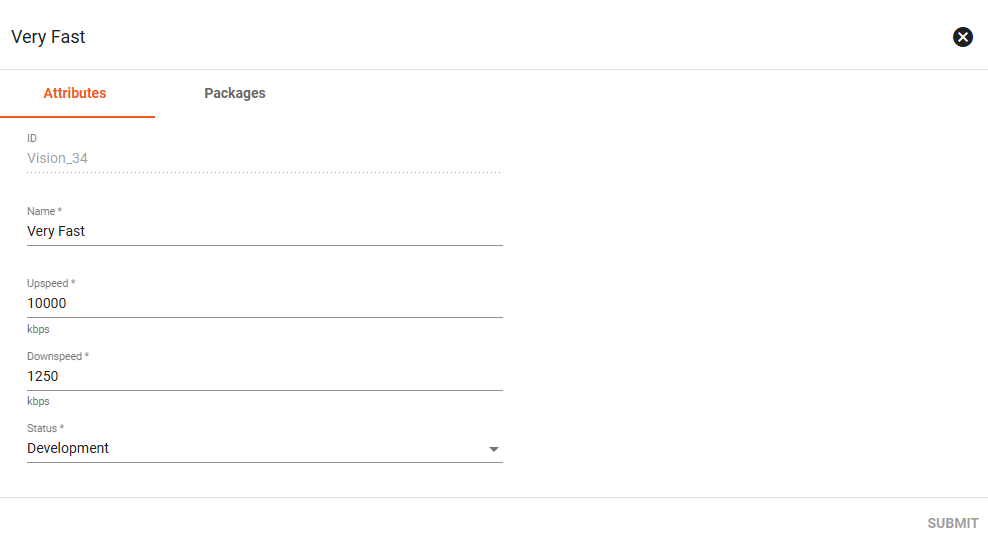The image size is (988, 538).
Task: Click the dotted underline of the ID field
Action: (265, 172)
